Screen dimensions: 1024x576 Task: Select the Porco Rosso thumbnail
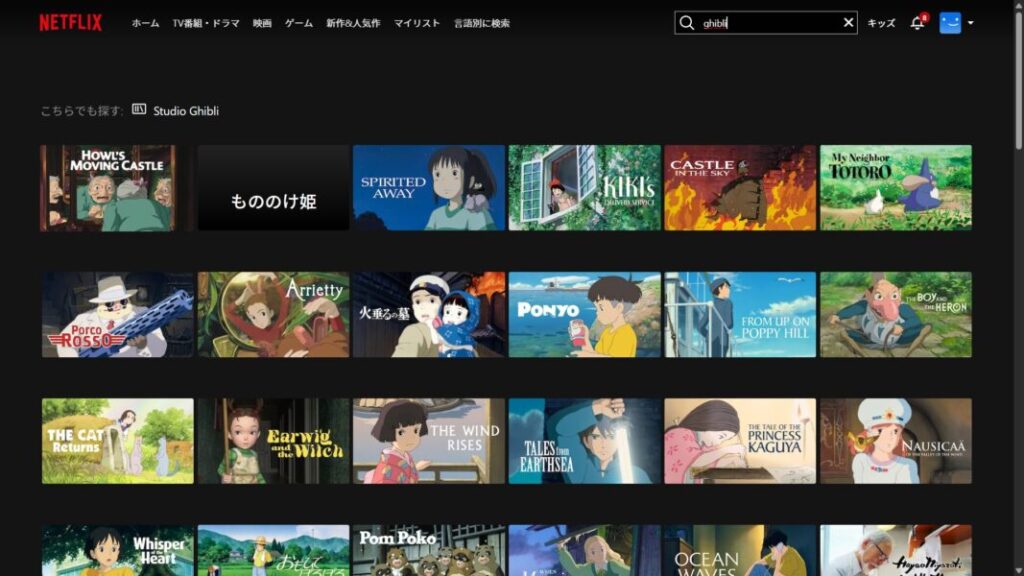118,315
